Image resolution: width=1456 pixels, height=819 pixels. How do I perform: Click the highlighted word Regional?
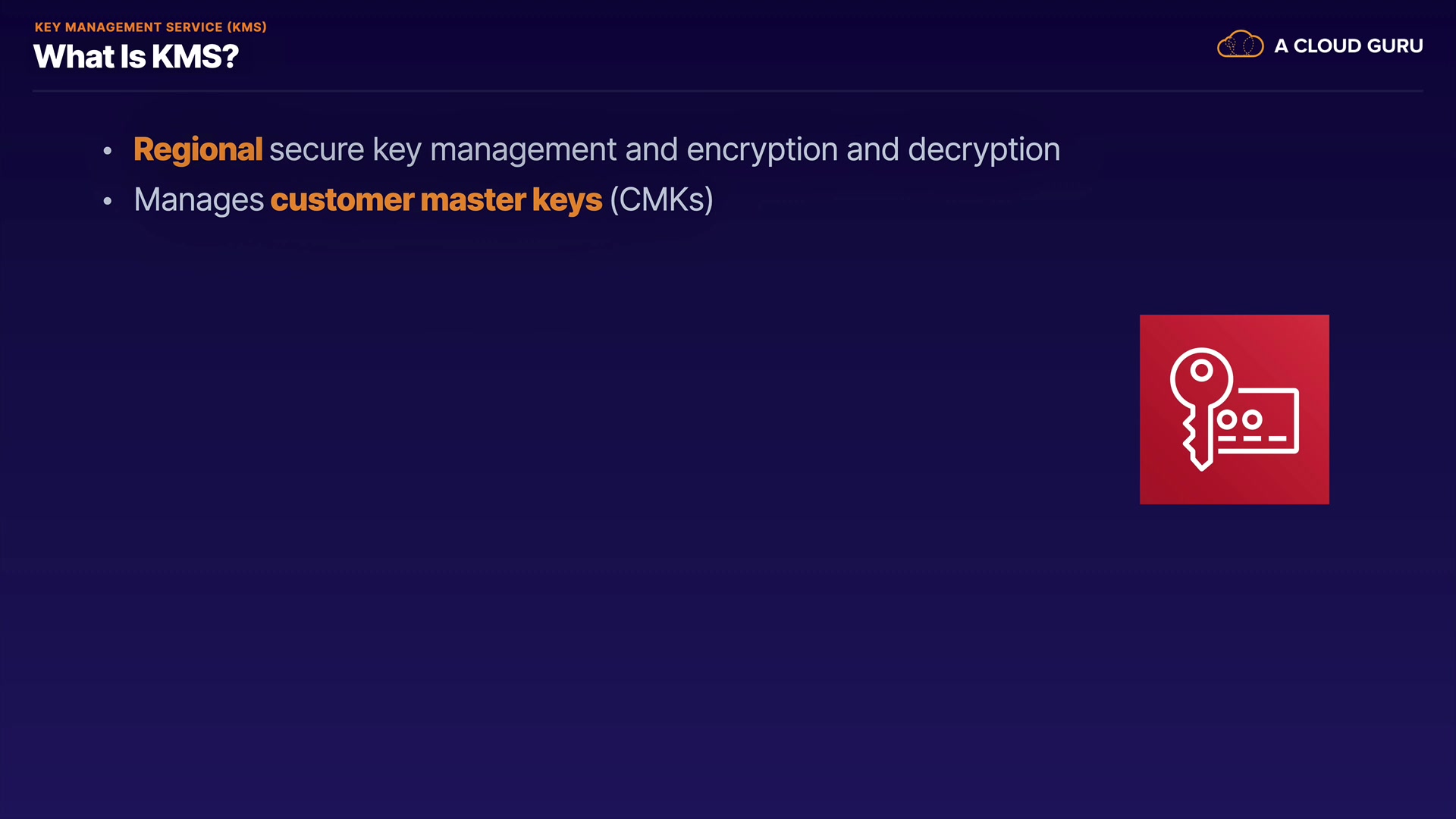pyautogui.click(x=198, y=149)
